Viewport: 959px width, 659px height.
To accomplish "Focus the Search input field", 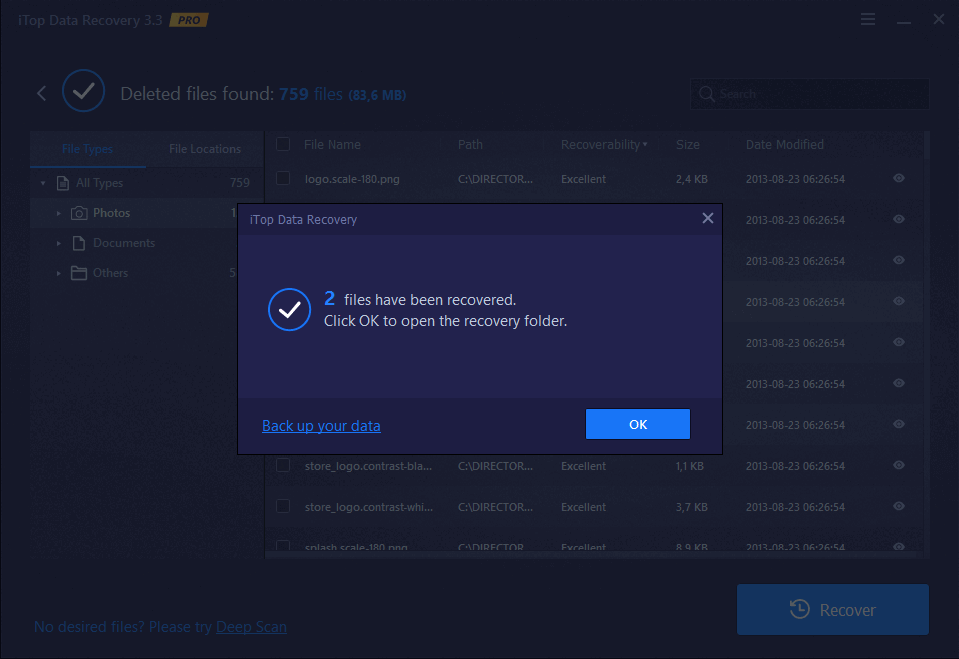I will (x=810, y=94).
